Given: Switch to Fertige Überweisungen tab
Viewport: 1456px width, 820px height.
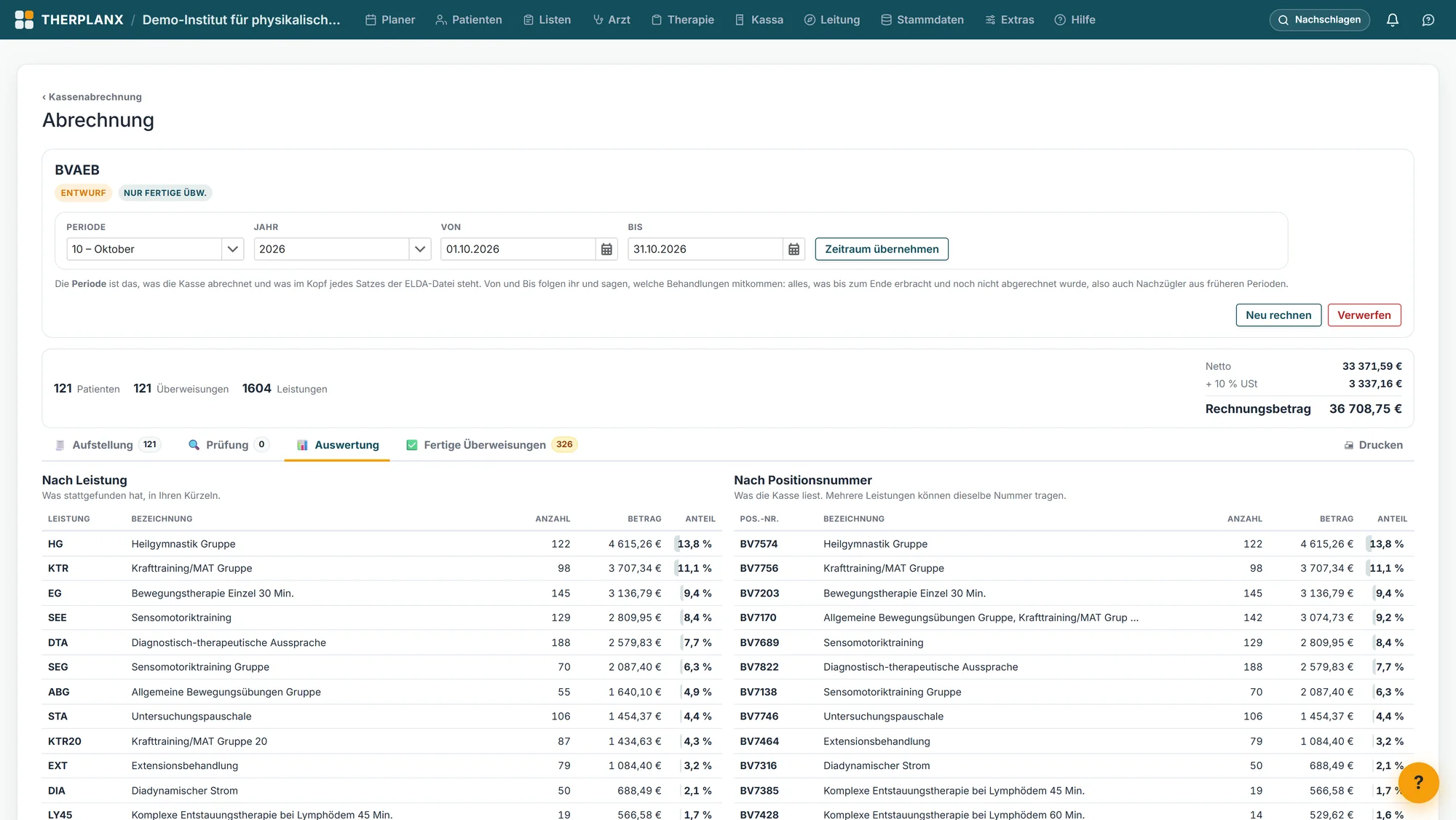Looking at the screenshot, I should tap(491, 445).
